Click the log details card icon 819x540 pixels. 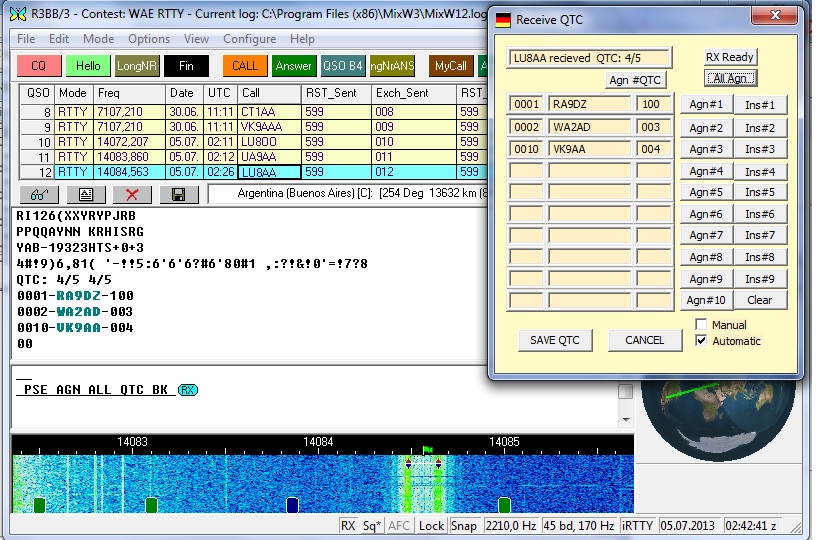[86, 194]
